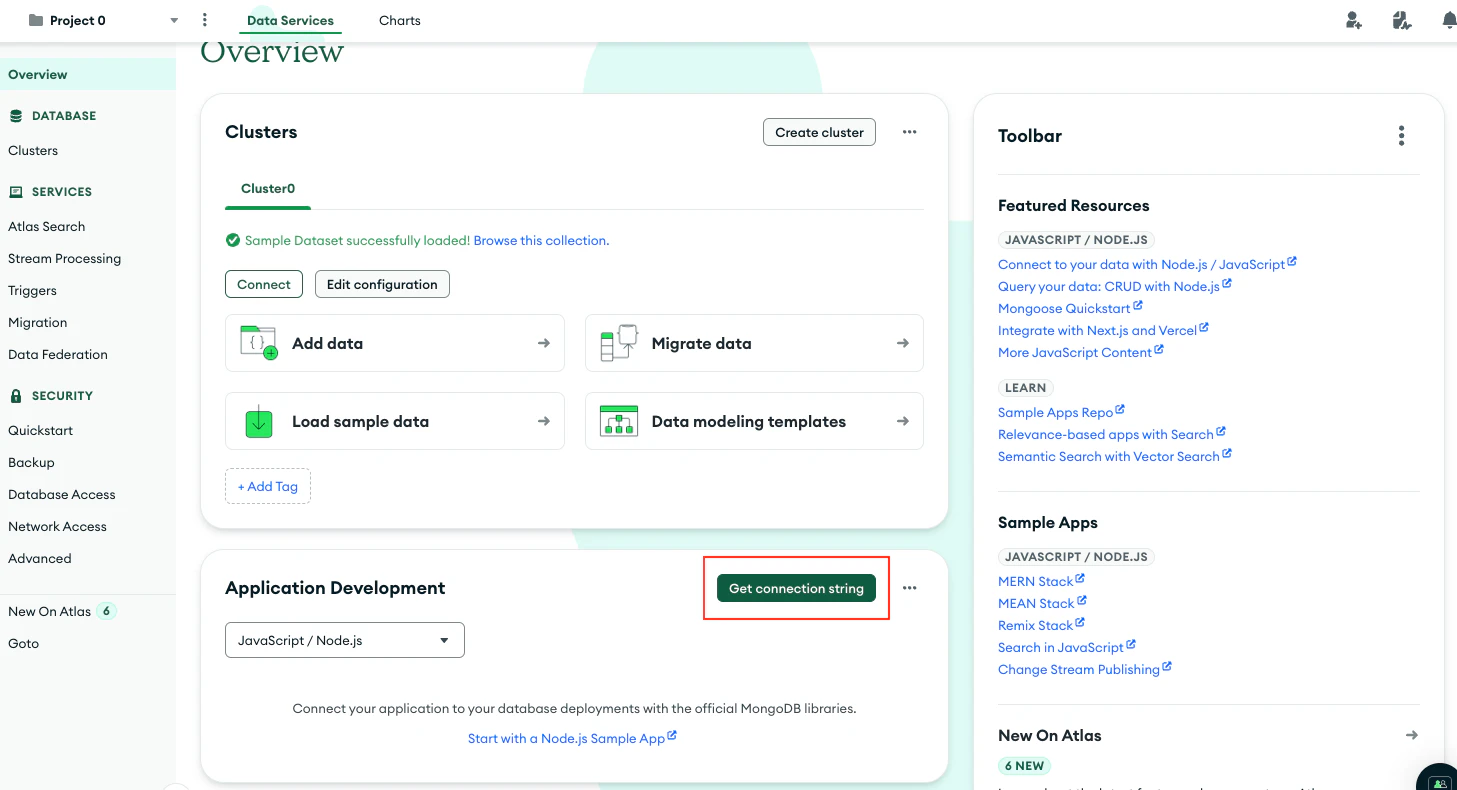
Task: Click Get connection string button
Action: click(796, 588)
